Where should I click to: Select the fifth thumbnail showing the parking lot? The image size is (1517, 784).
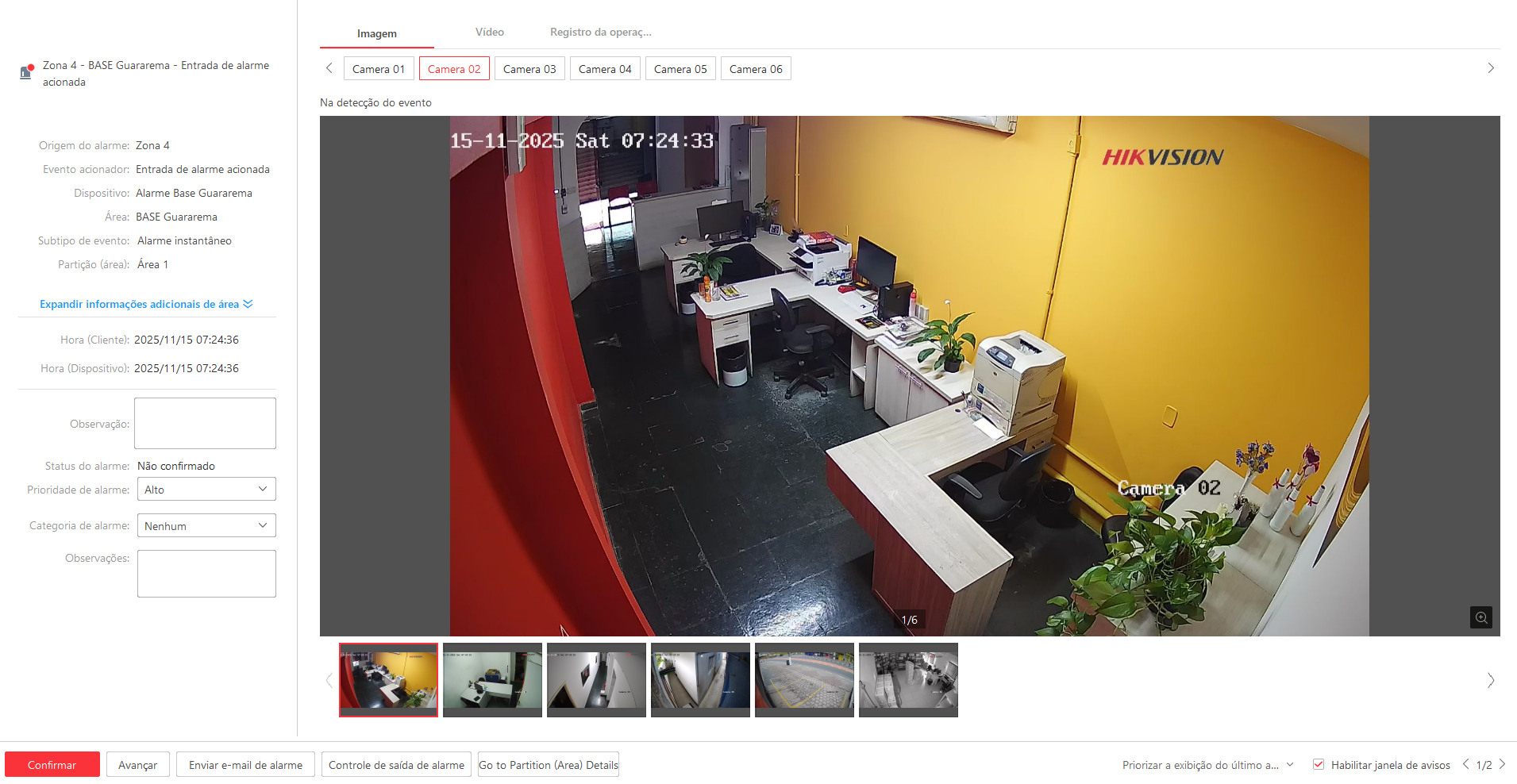803,678
